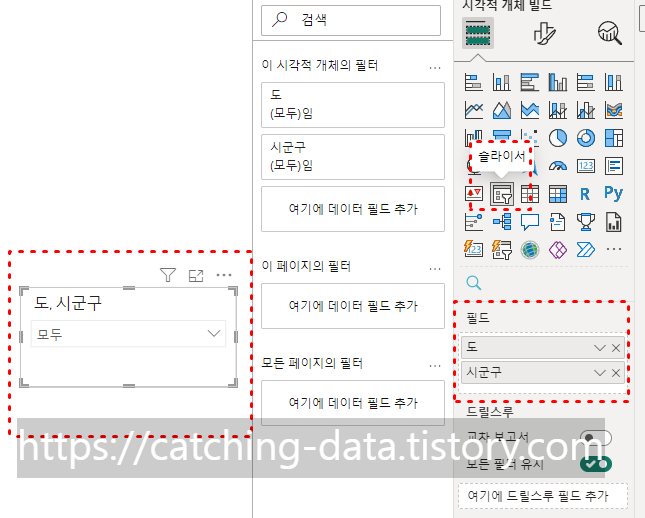The width and height of the screenshot is (645, 518).
Task: Select the clustered column chart visual
Action: point(557,82)
